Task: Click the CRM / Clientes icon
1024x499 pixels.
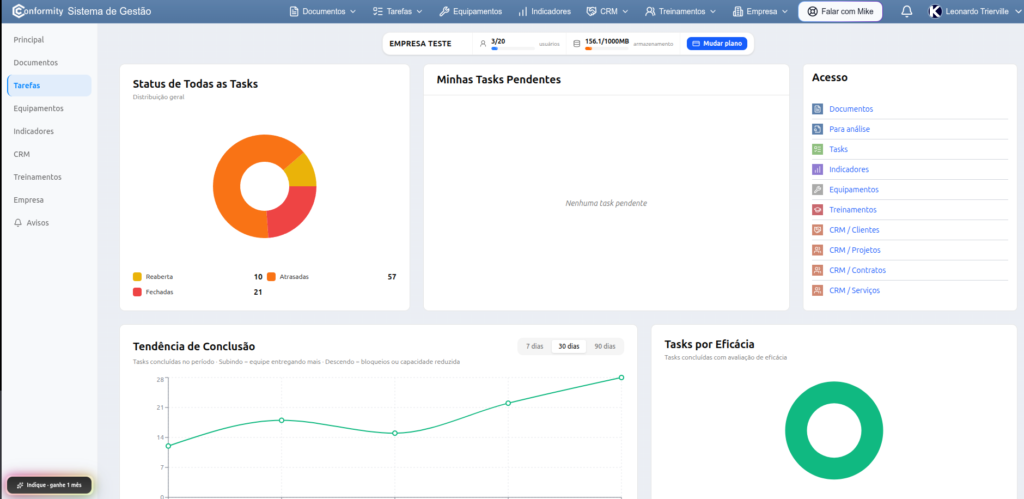Action: coord(817,230)
